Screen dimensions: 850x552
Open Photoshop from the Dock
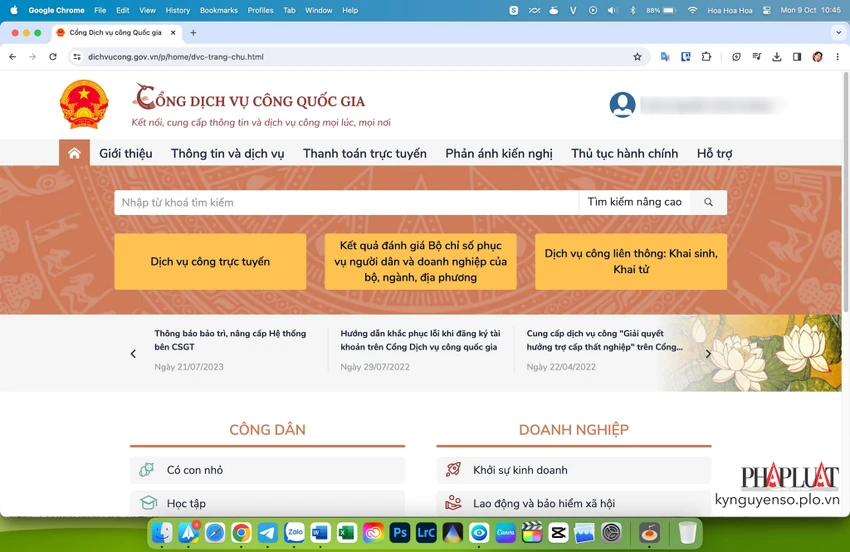pos(400,532)
